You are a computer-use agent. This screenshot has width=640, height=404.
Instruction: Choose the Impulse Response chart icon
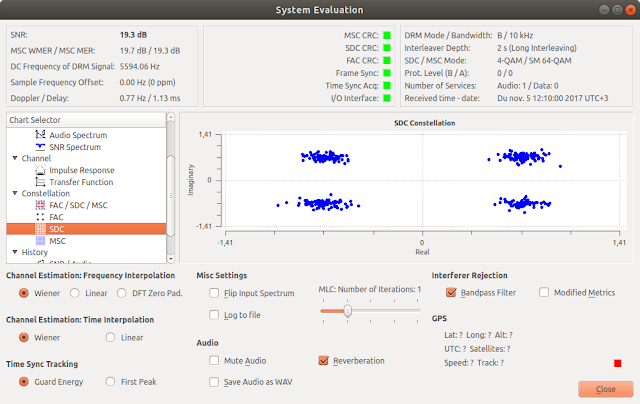(40, 170)
